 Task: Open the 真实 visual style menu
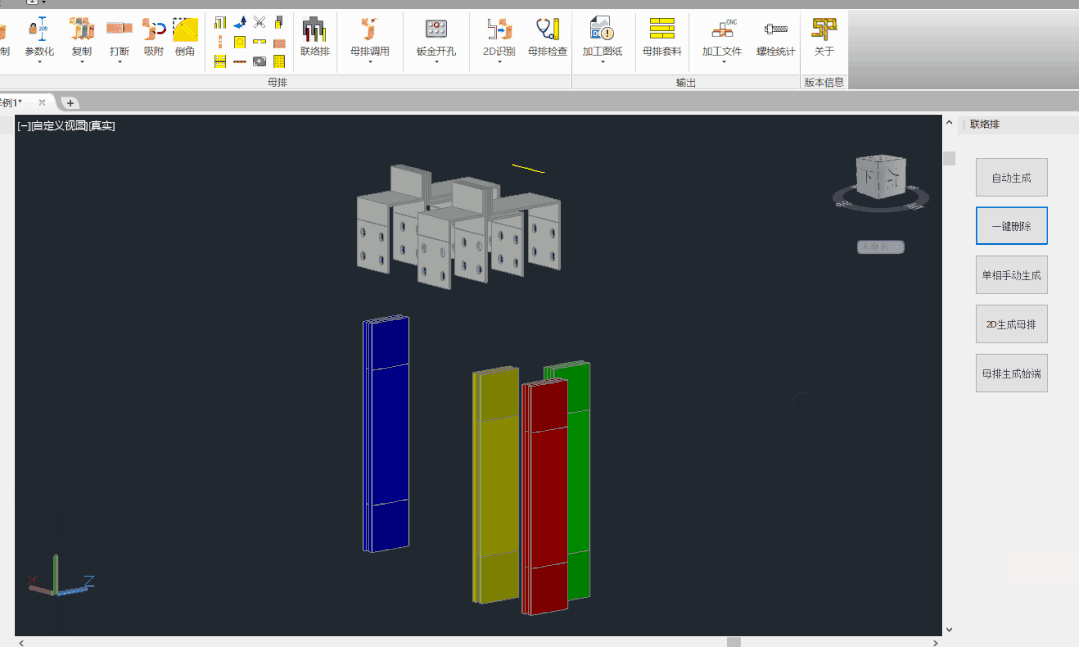click(x=102, y=125)
